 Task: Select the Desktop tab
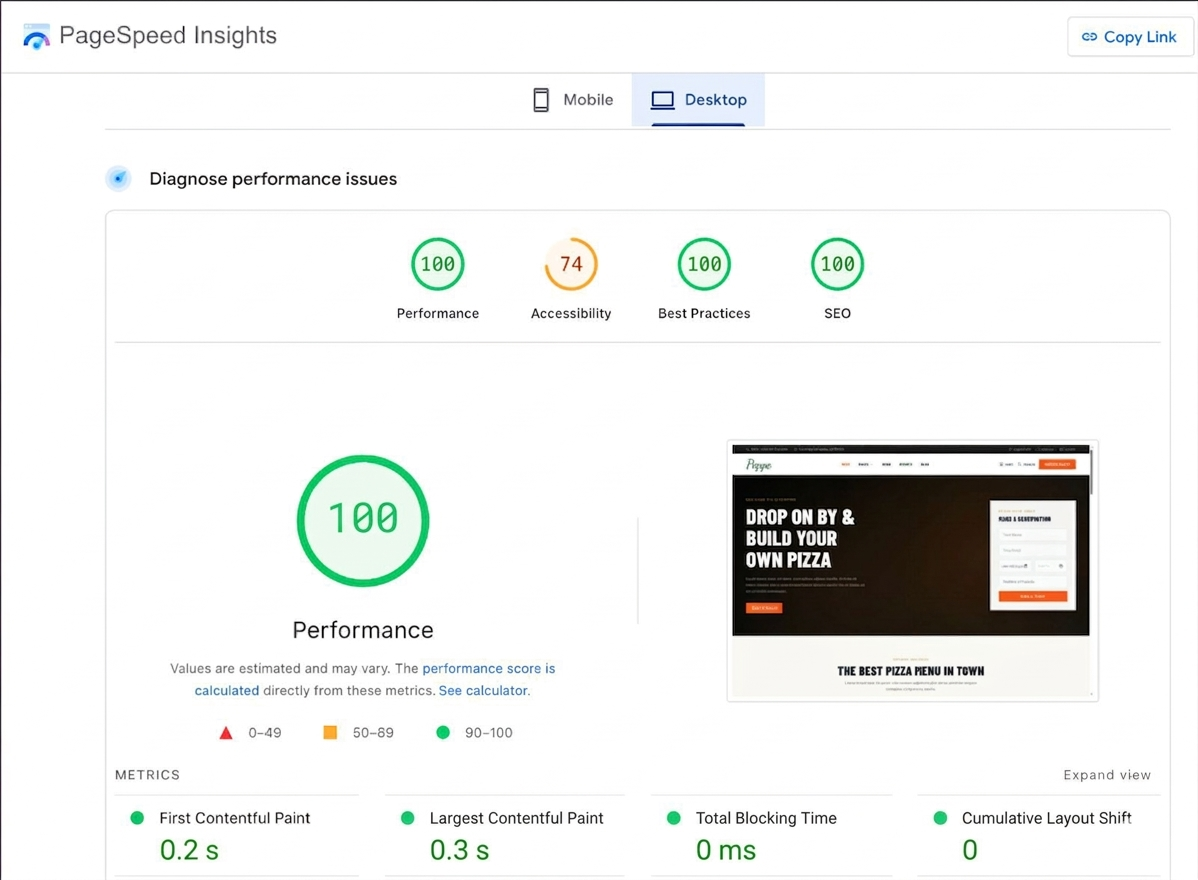[698, 100]
